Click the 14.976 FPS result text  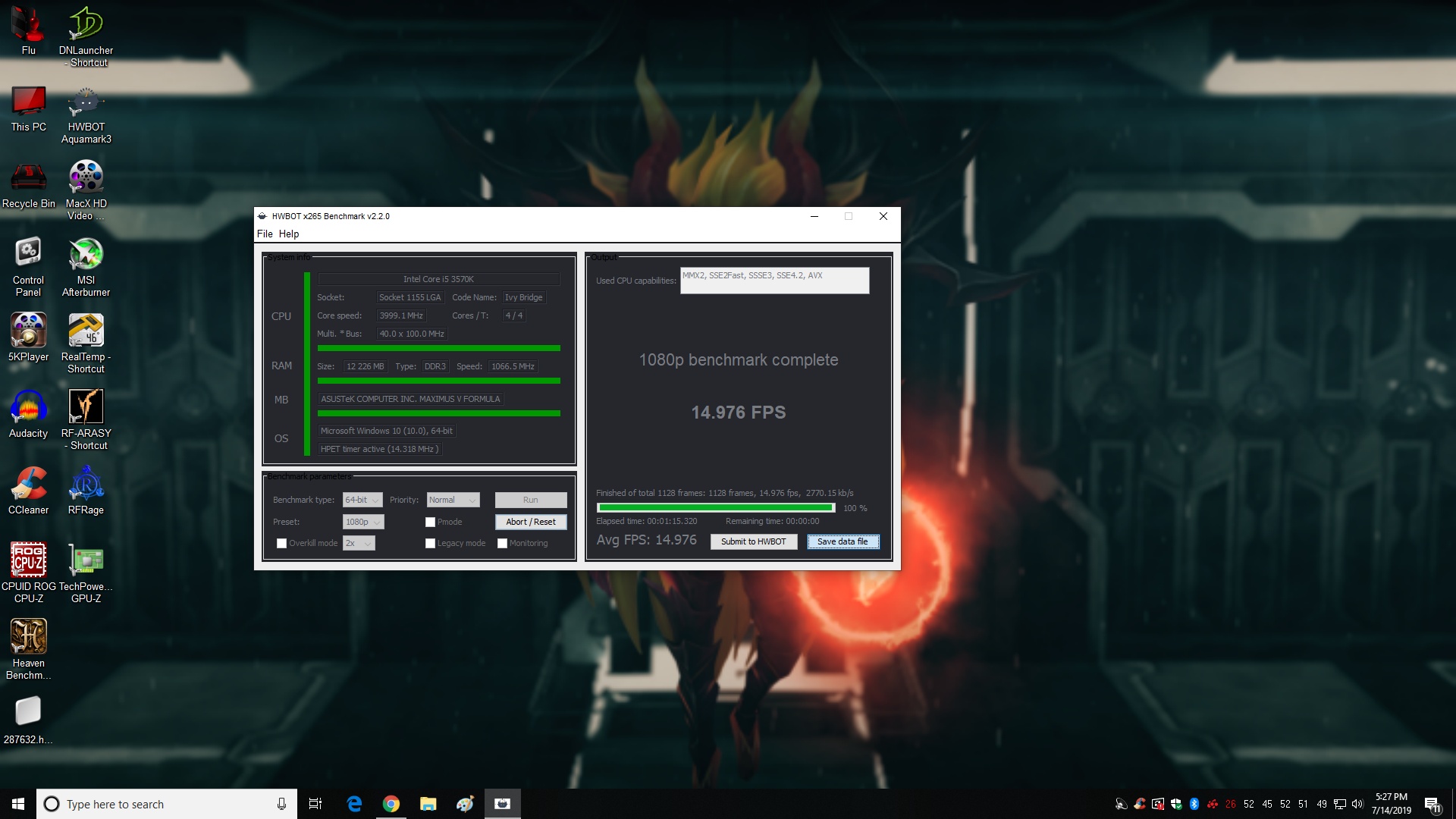click(x=739, y=413)
